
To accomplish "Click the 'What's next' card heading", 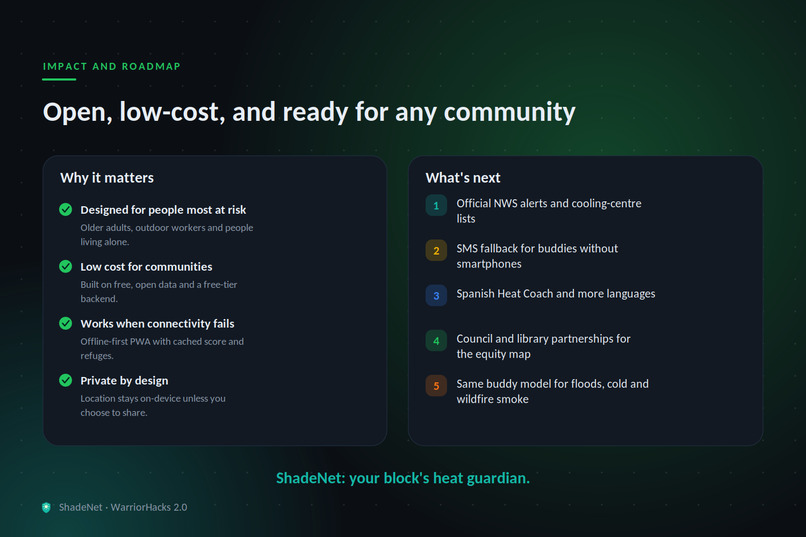I will pyautogui.click(x=463, y=178).
